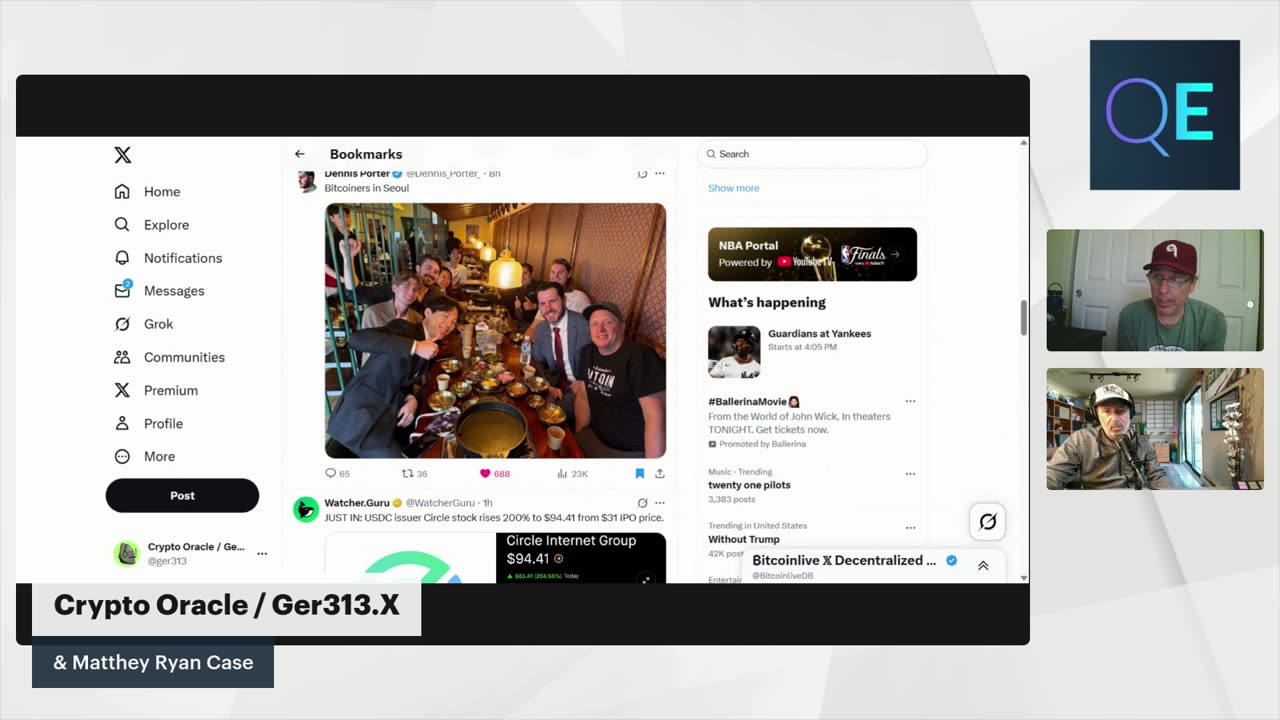
Task: Click the page vertical scrollbar thumb
Action: coord(1023,318)
